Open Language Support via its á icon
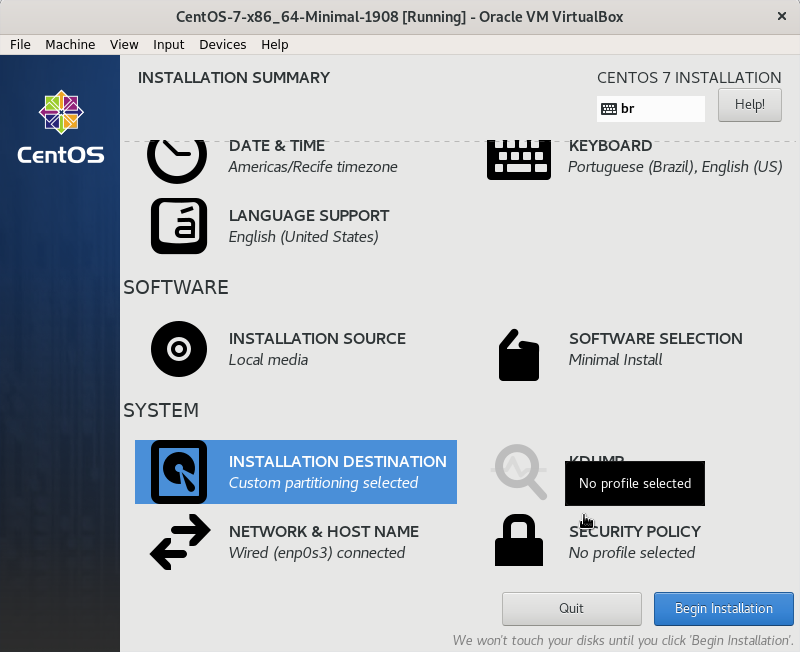 pyautogui.click(x=179, y=226)
